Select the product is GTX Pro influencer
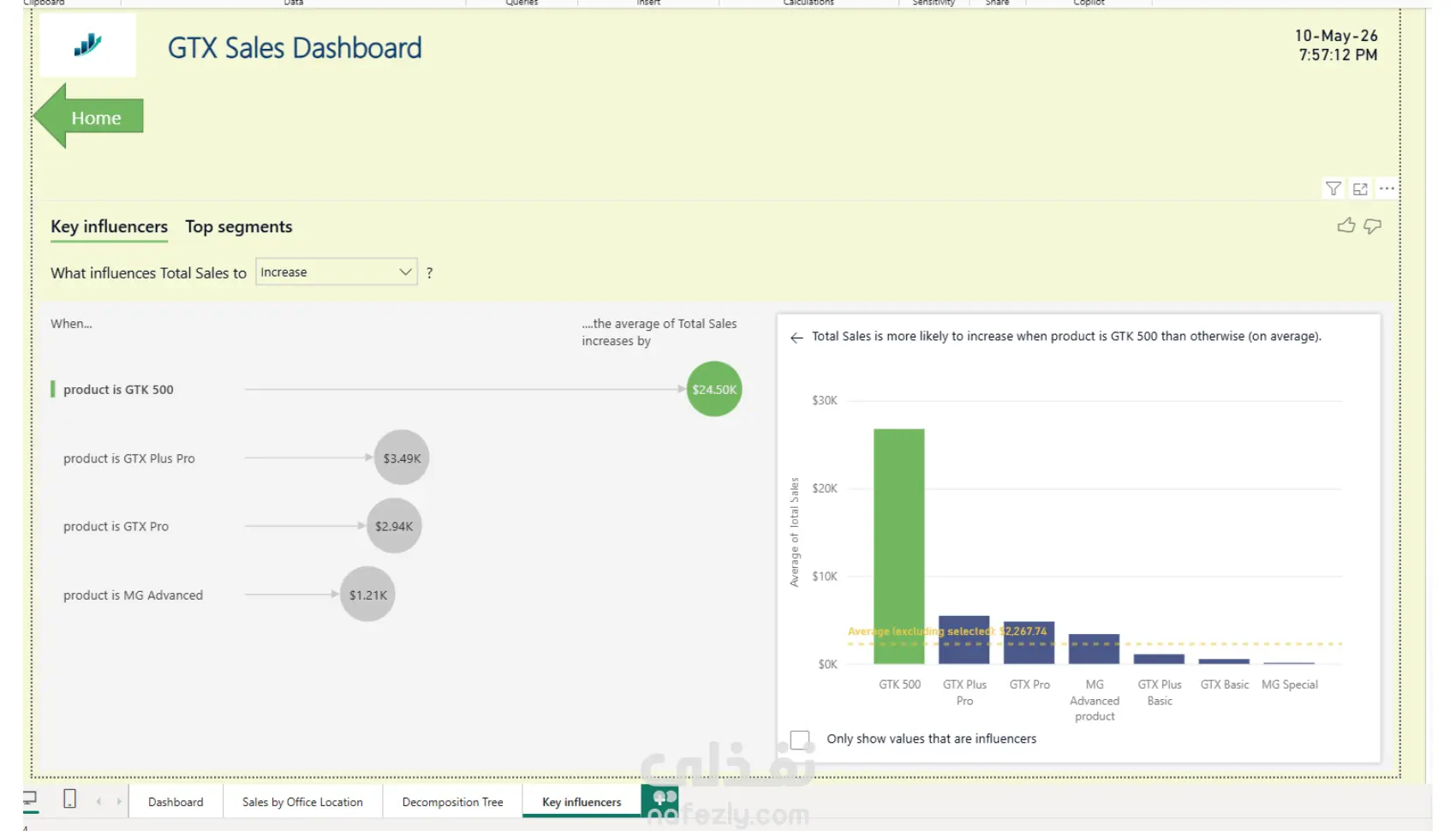This screenshot has width=1456, height=831. [116, 527]
